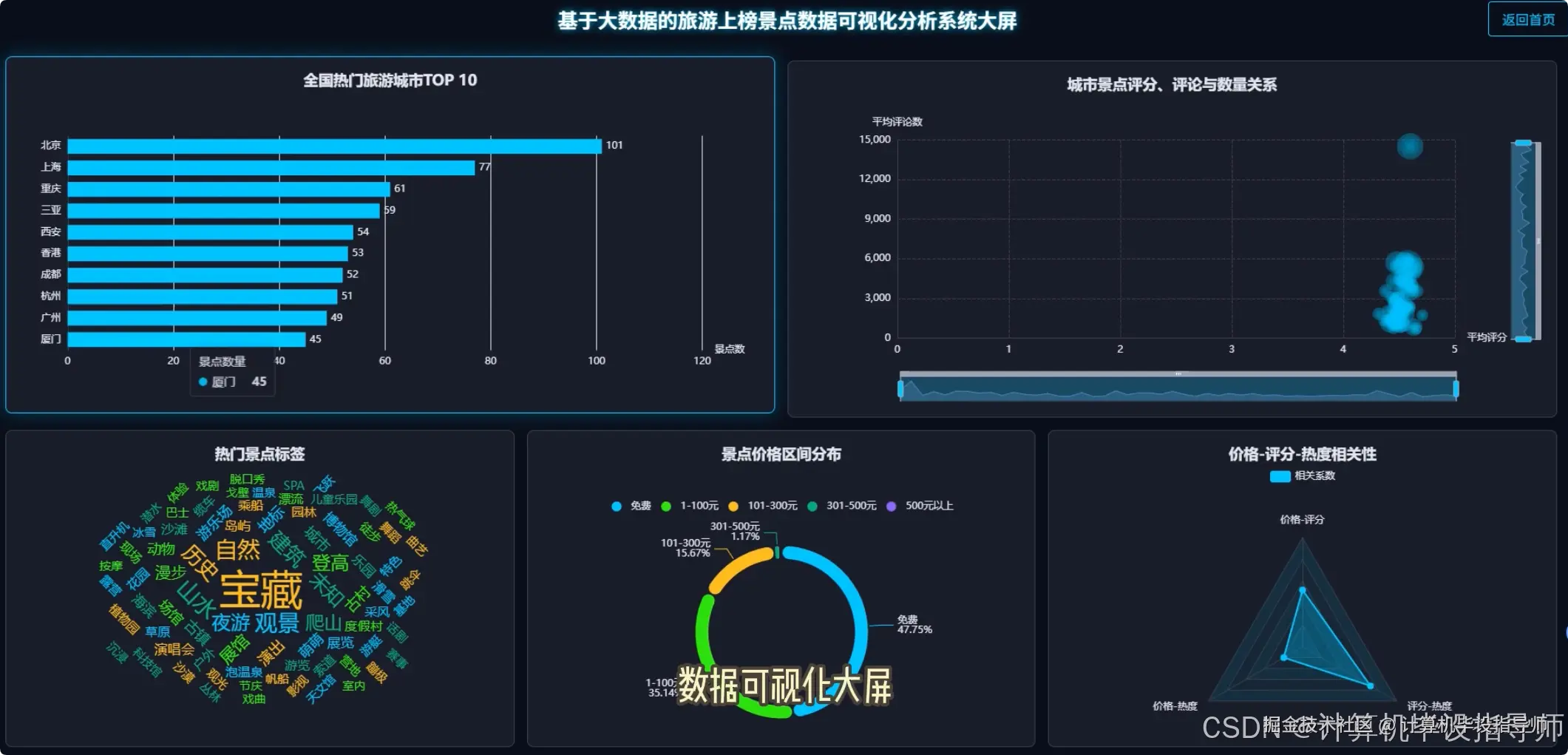The width and height of the screenshot is (1568, 755).
Task: Toggle the 101-300元 legend item
Action: point(763,506)
